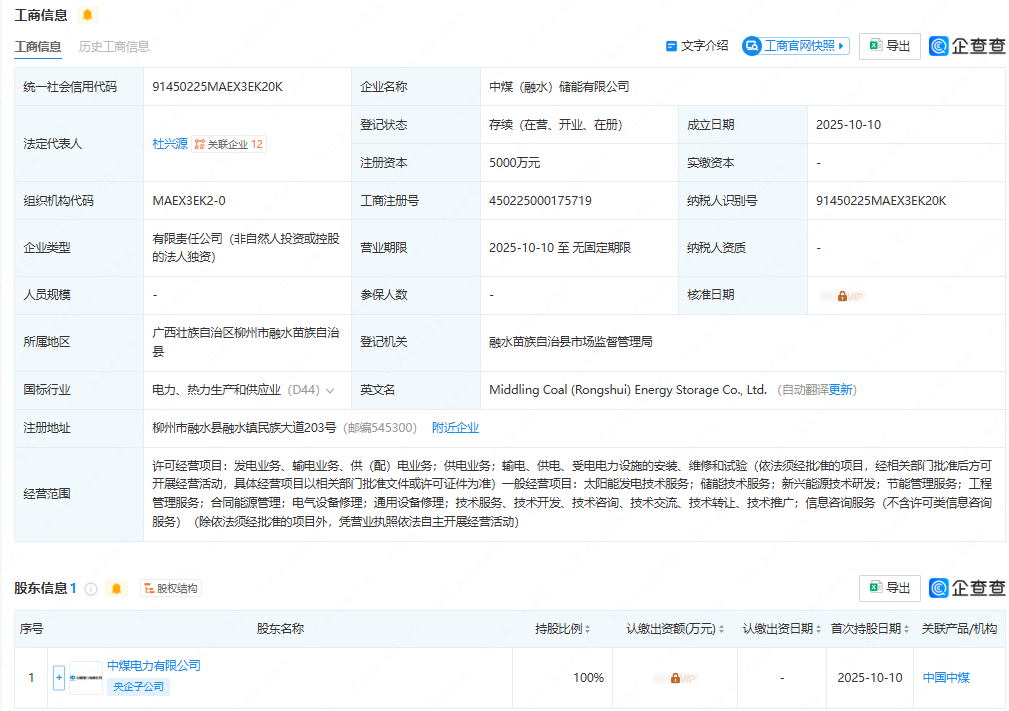Select the 工商信息 tab
This screenshot has width=1009, height=711.
pos(37,46)
